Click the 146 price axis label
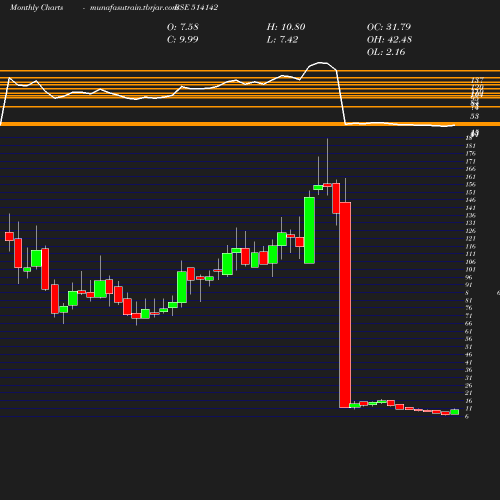 click(x=470, y=200)
